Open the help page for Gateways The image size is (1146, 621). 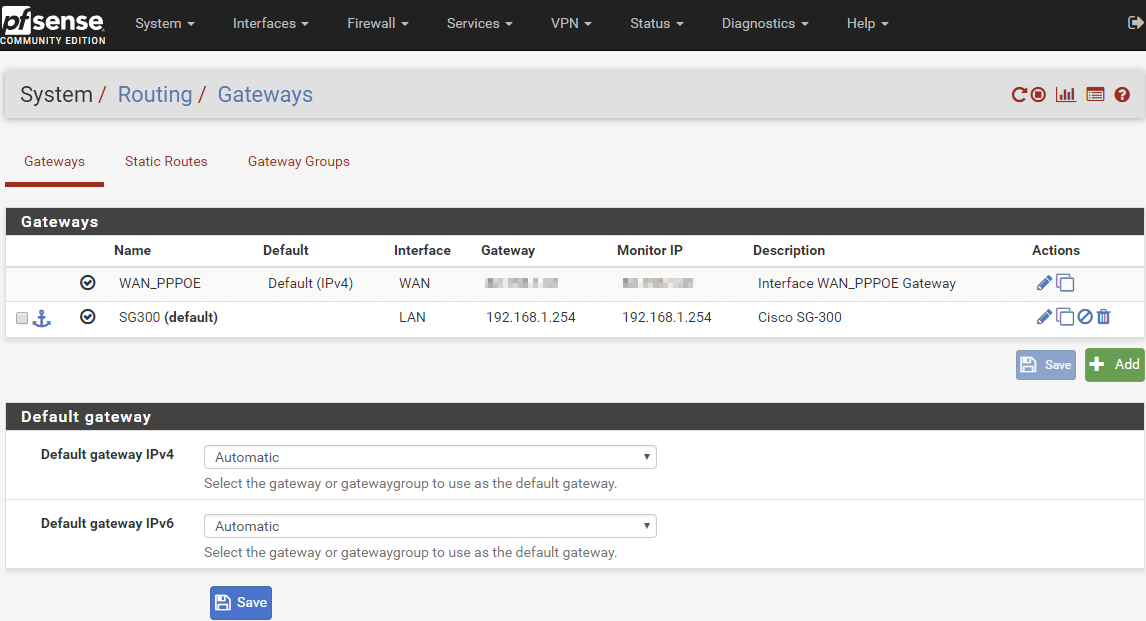[1121, 94]
